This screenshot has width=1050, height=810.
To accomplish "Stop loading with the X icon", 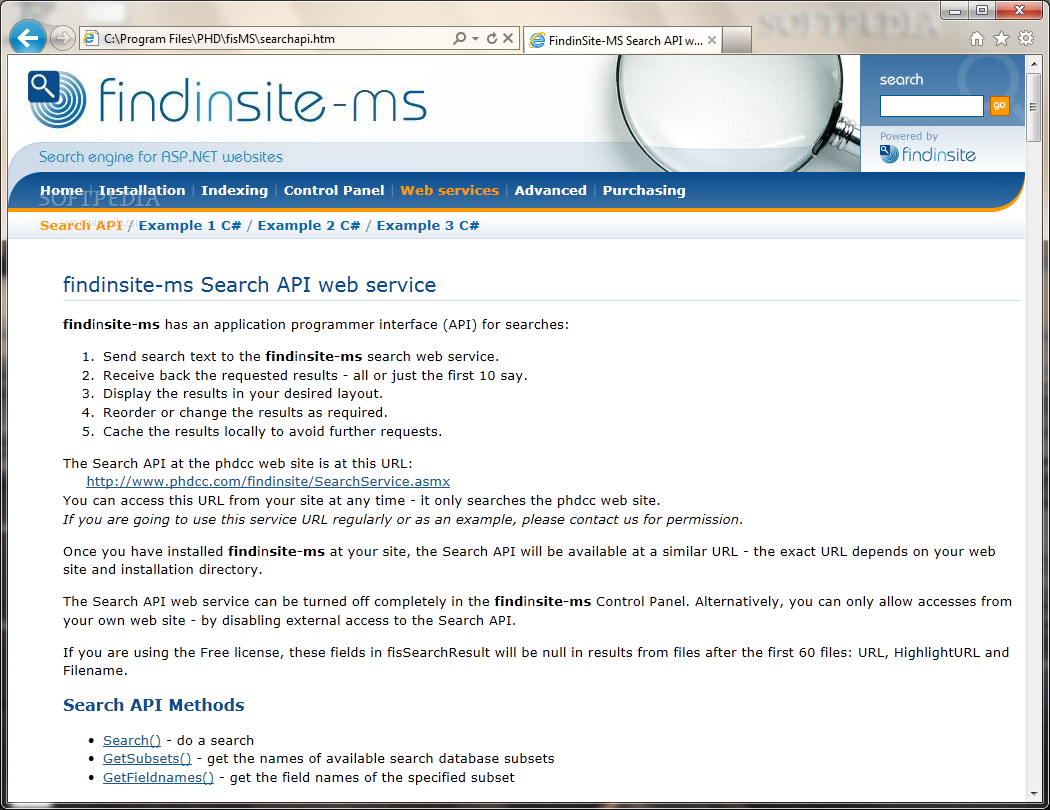I will (508, 38).
